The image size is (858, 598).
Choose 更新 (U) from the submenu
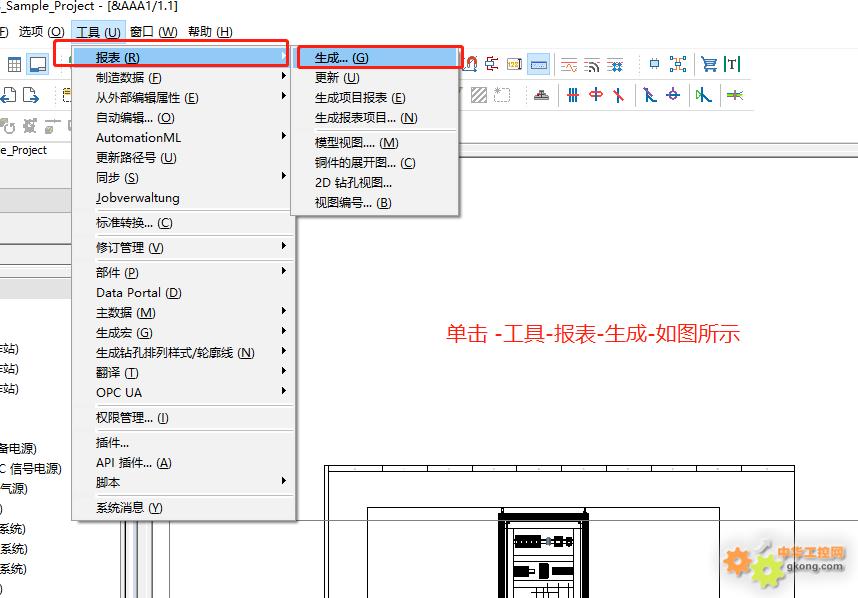pyautogui.click(x=337, y=78)
